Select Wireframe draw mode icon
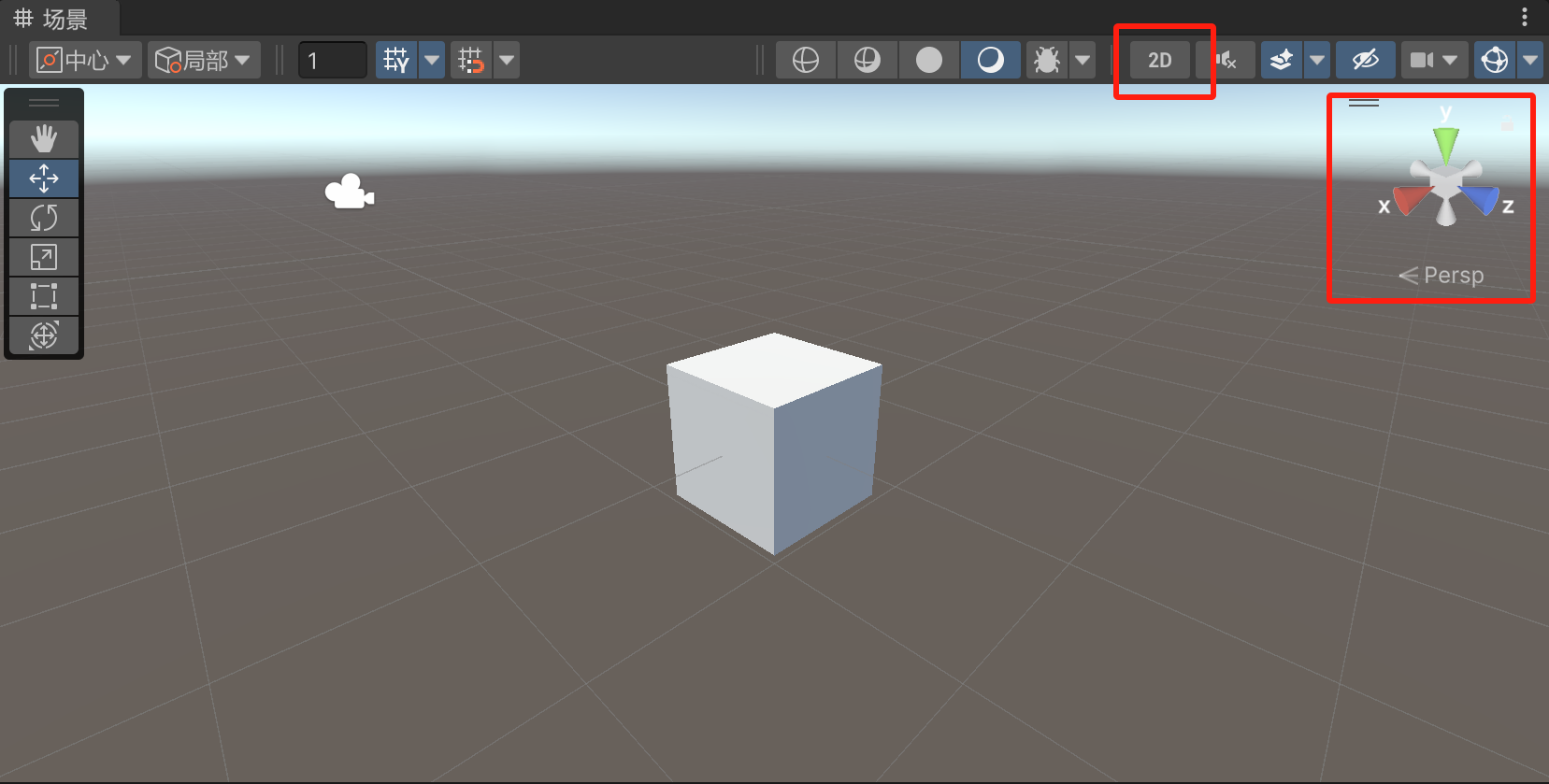 805,60
